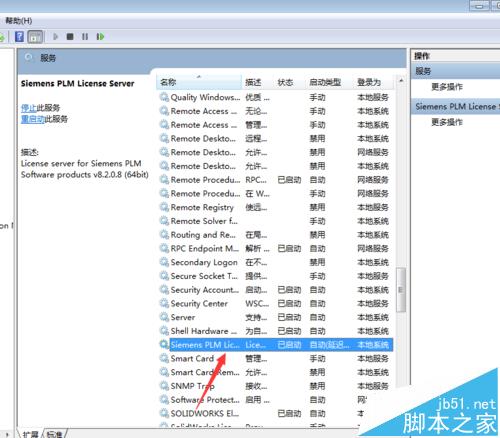Select SNMP Trap service row
Viewport: 500px width, 438px height.
coord(276,386)
